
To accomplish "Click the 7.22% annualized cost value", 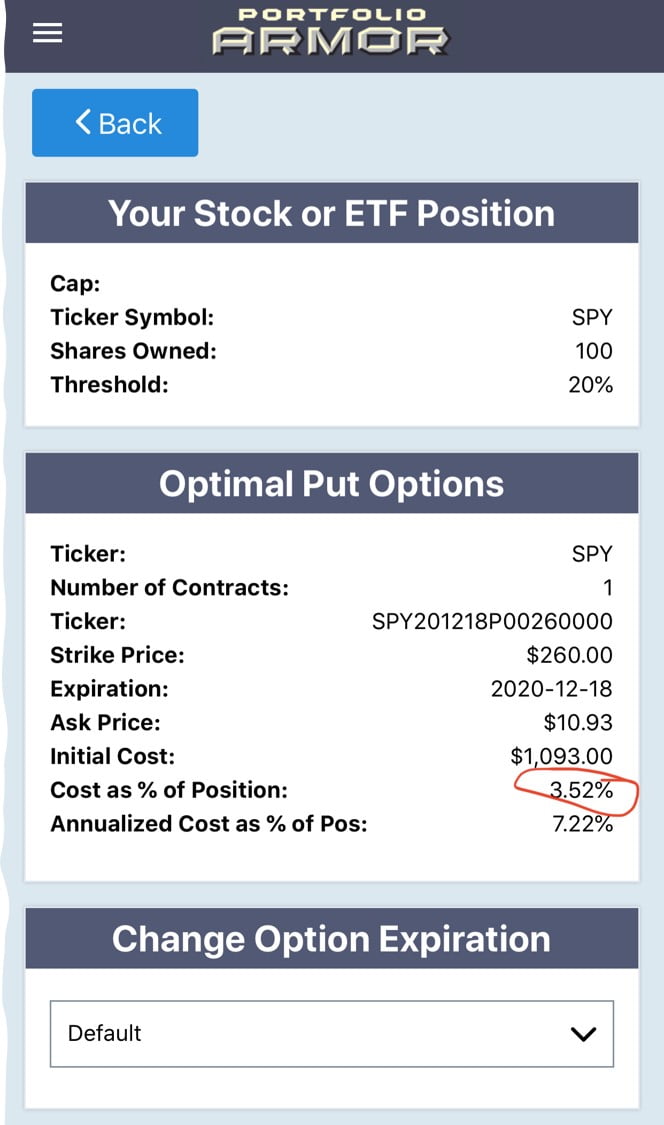I will click(x=583, y=824).
